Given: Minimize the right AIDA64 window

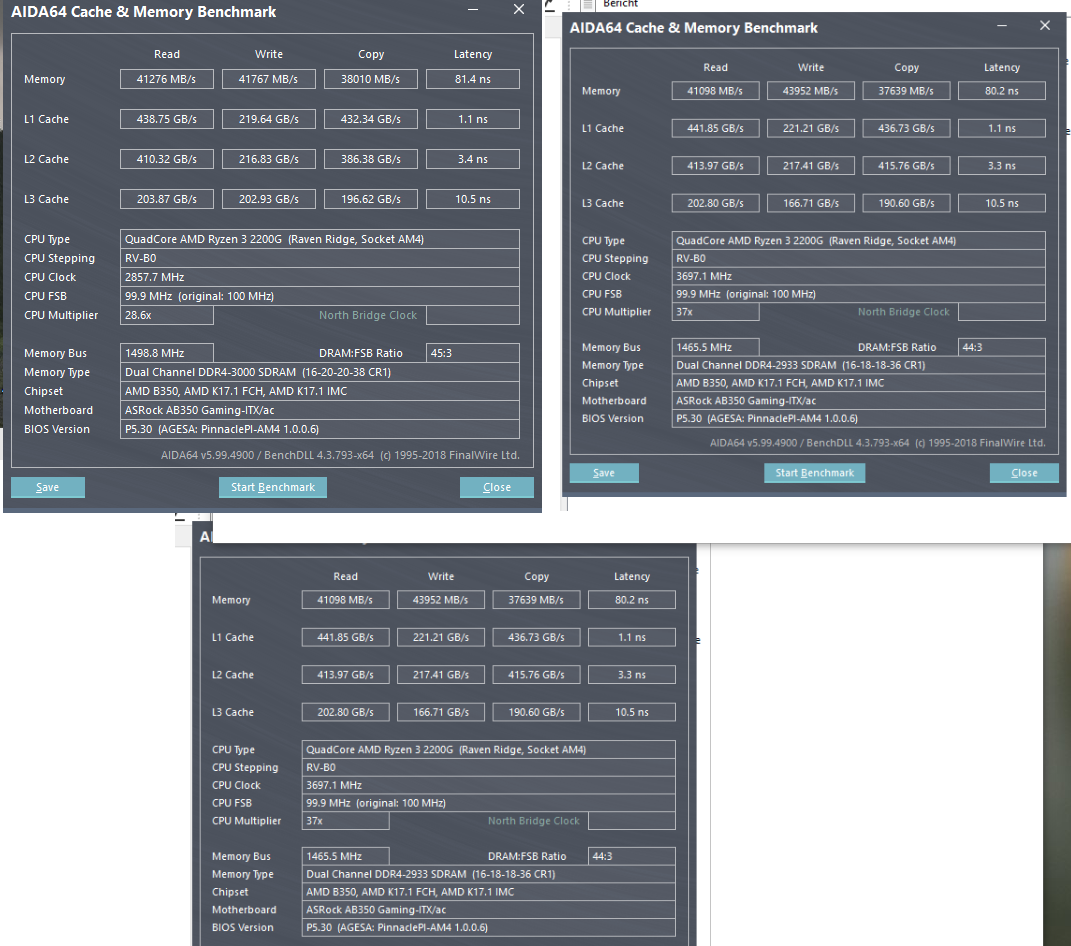Looking at the screenshot, I should coord(1002,25).
